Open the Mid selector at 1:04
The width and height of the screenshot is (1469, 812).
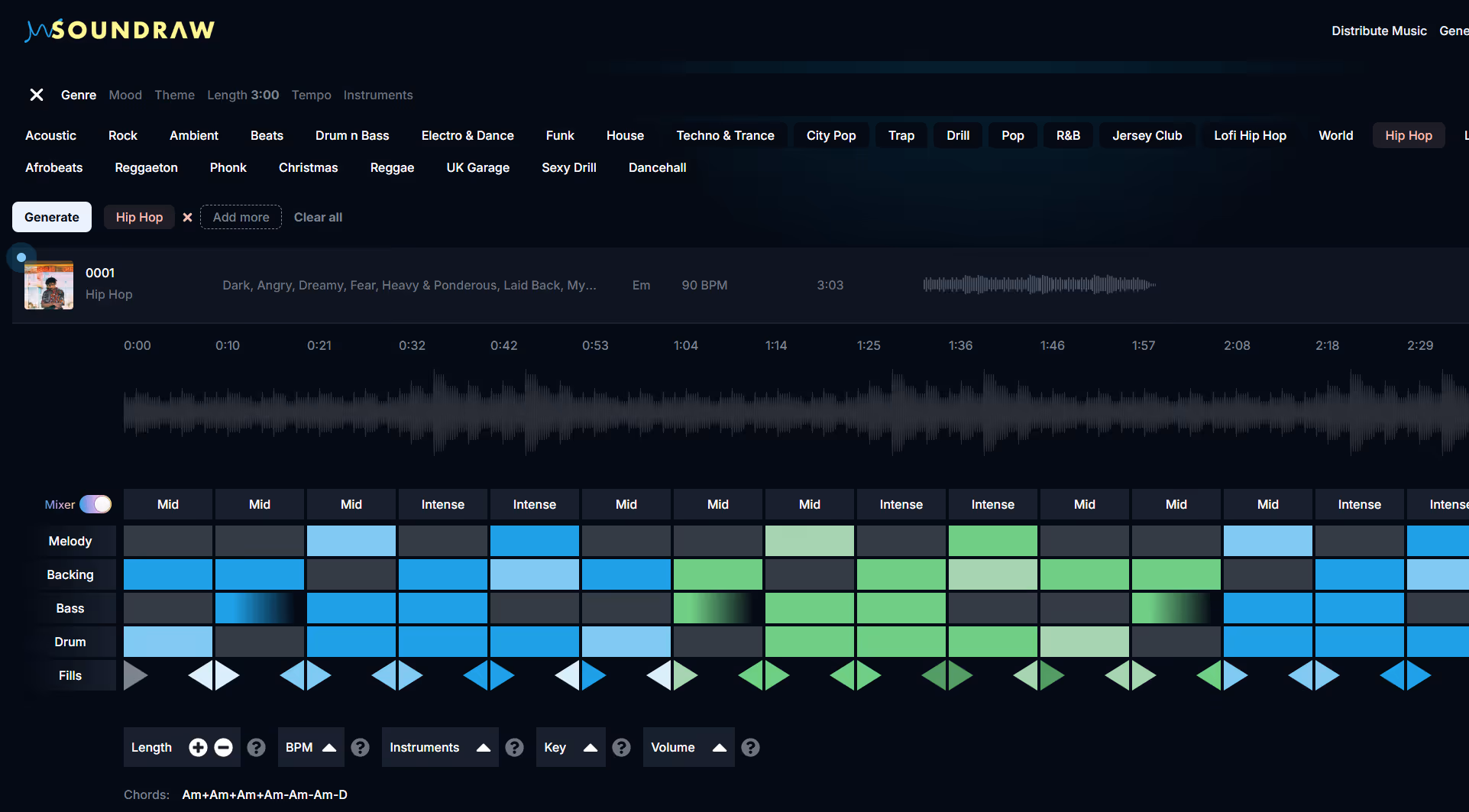click(718, 504)
